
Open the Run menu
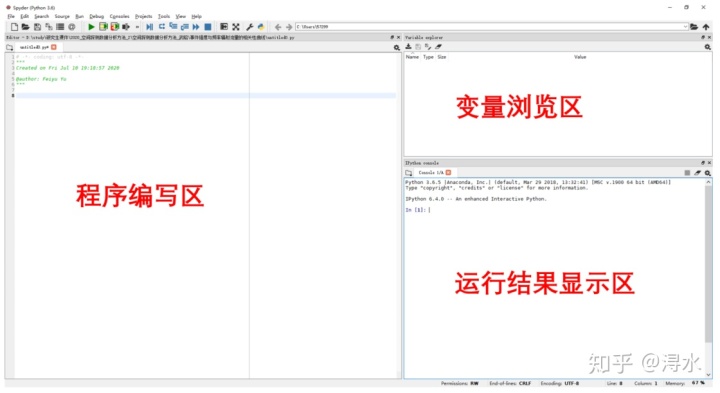[x=79, y=16]
